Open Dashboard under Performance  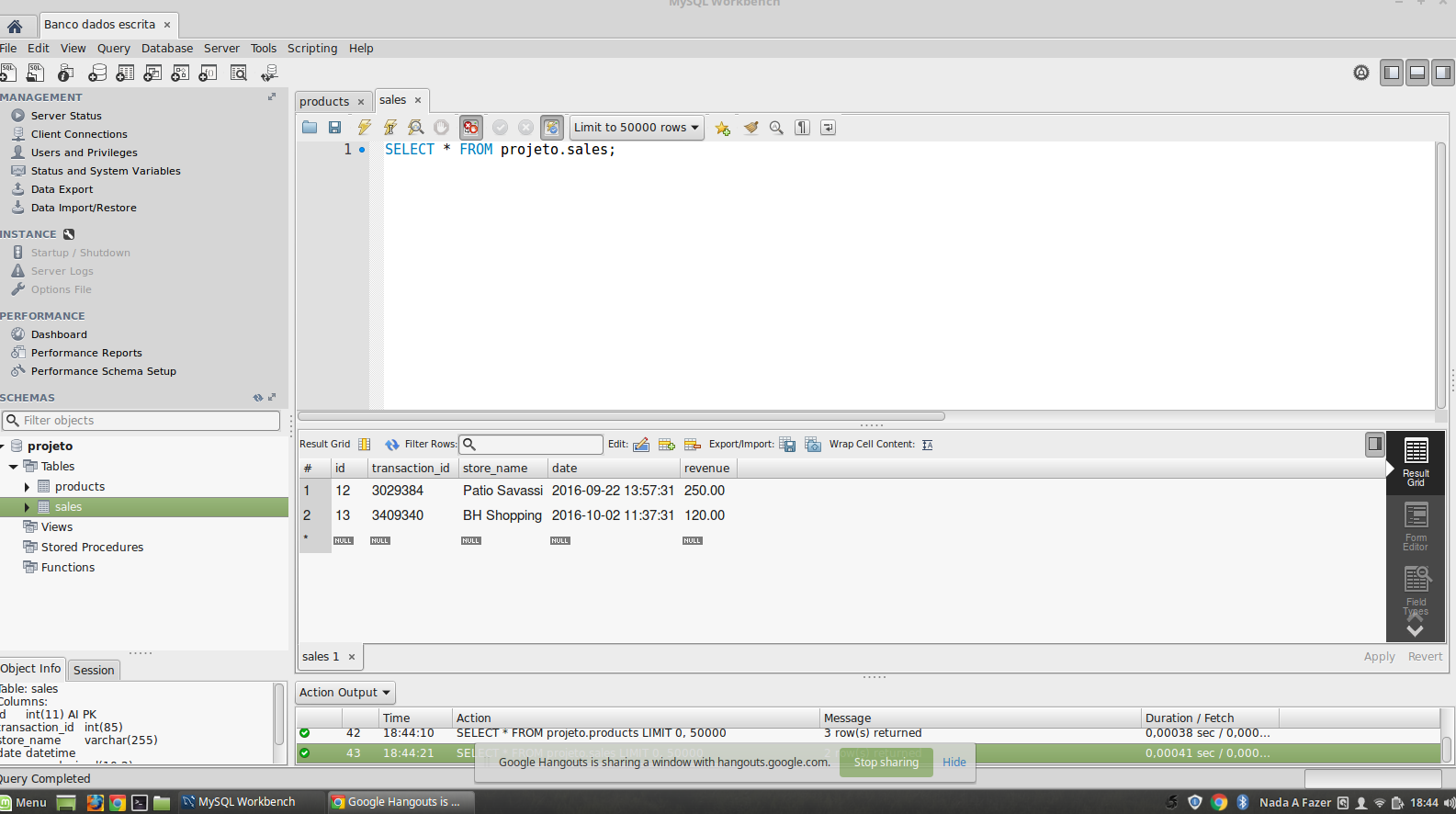coord(59,334)
